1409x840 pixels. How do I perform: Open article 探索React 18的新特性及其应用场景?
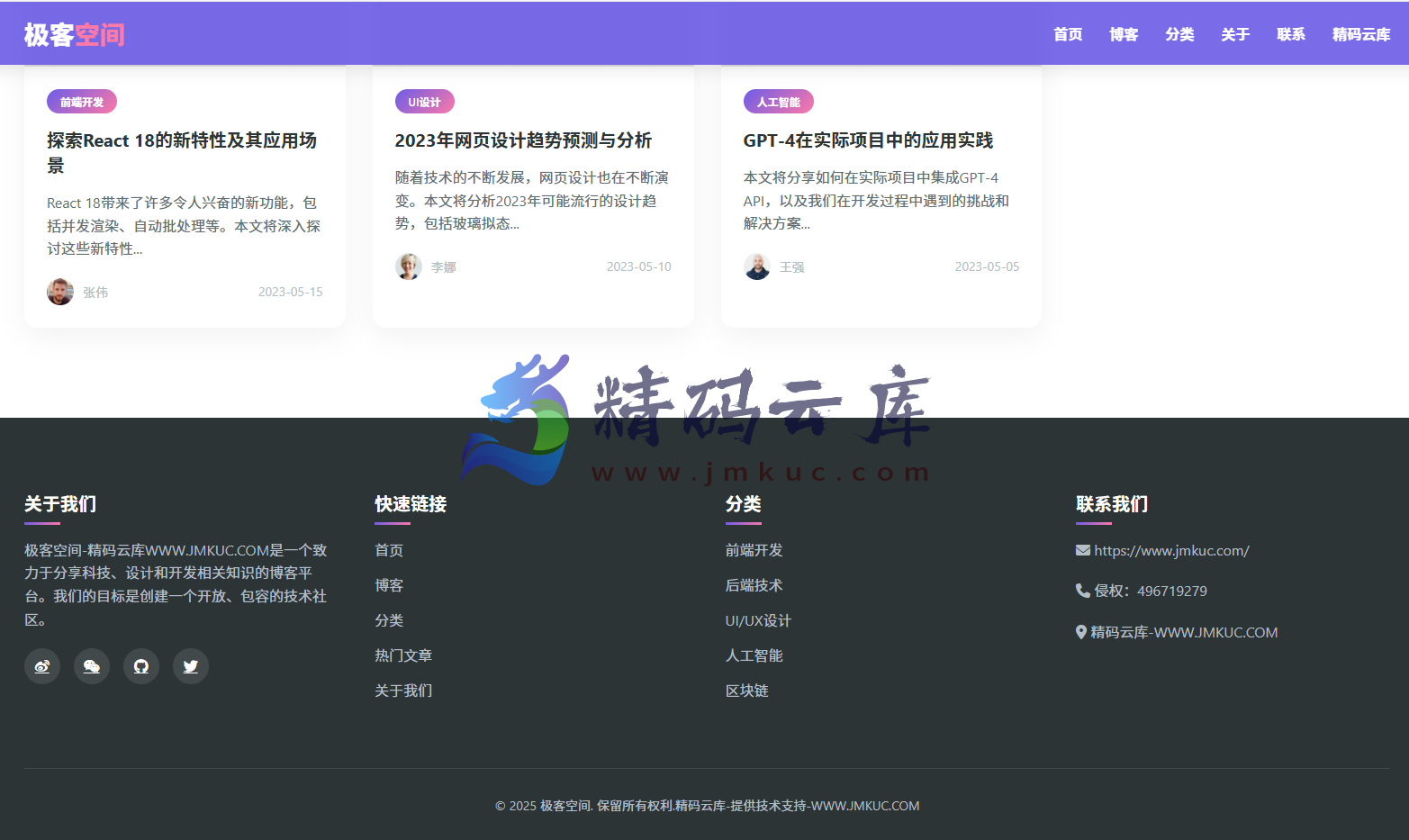pyautogui.click(x=182, y=153)
